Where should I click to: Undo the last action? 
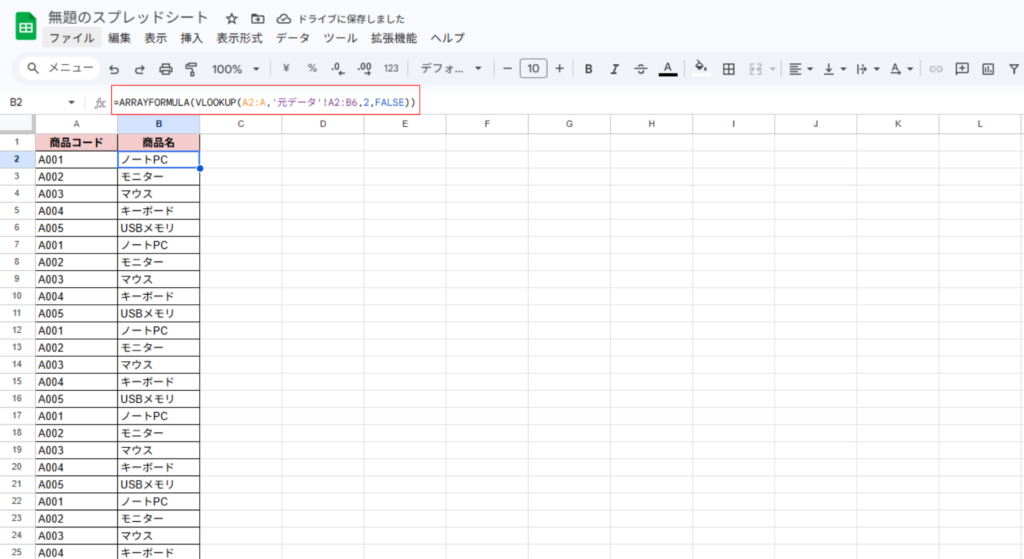114,69
